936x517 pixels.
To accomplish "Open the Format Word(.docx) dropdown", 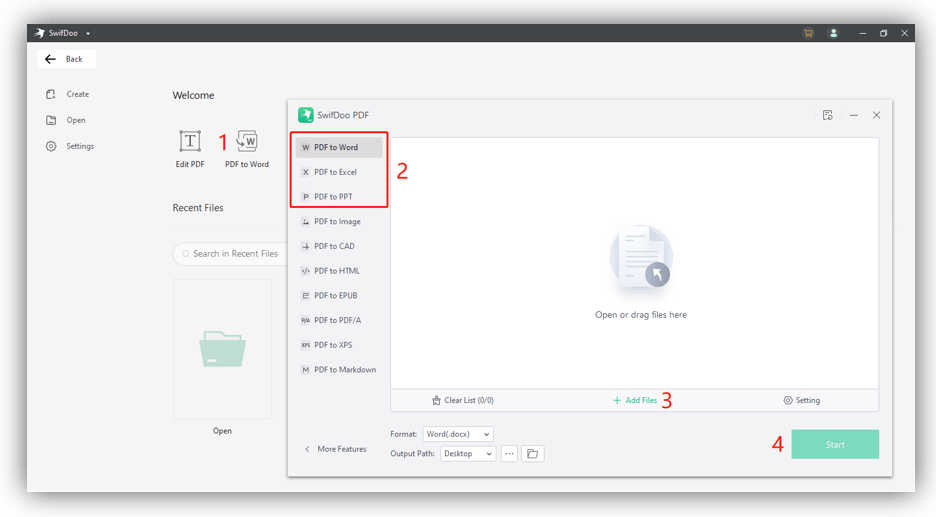I will (x=458, y=434).
